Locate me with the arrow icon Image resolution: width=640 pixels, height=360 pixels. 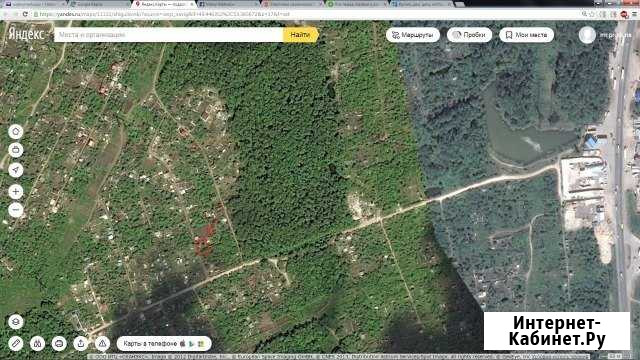click(x=16, y=170)
